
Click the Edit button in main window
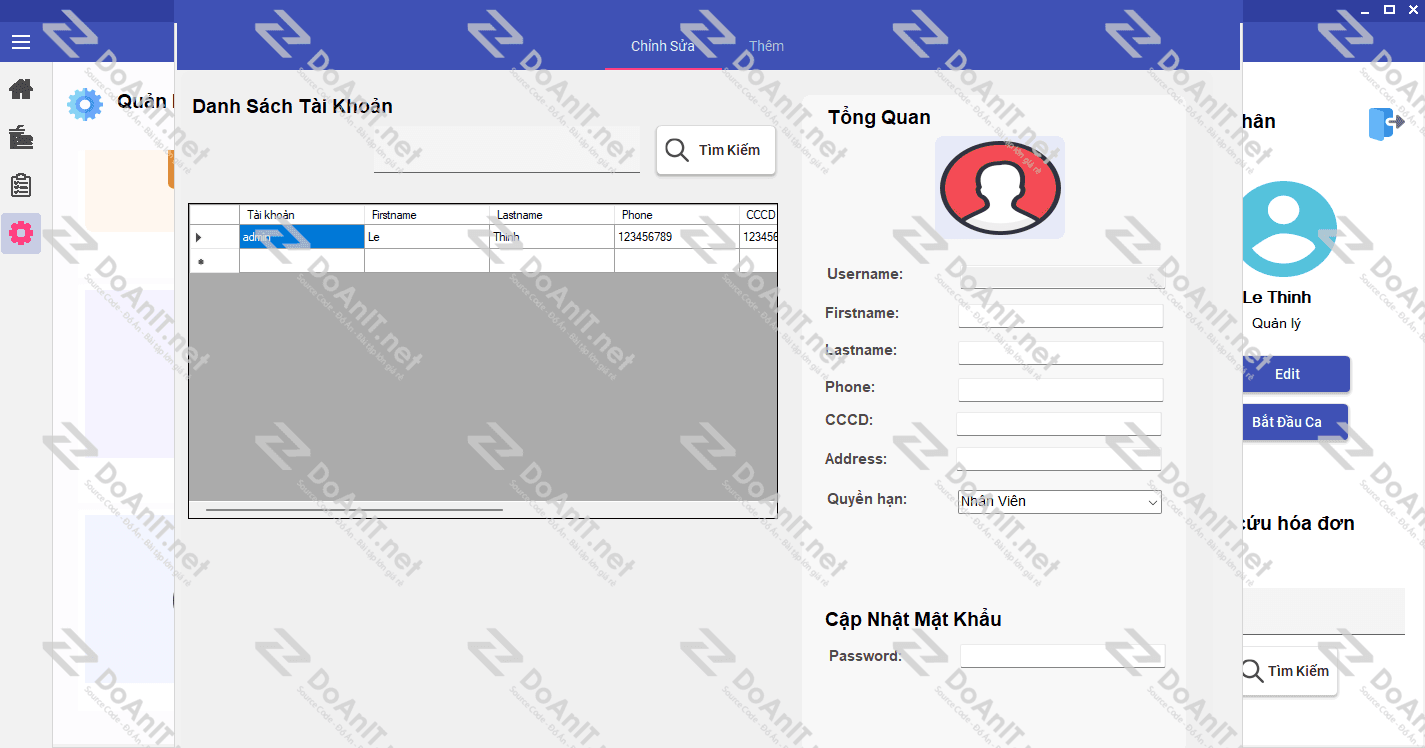point(1295,374)
